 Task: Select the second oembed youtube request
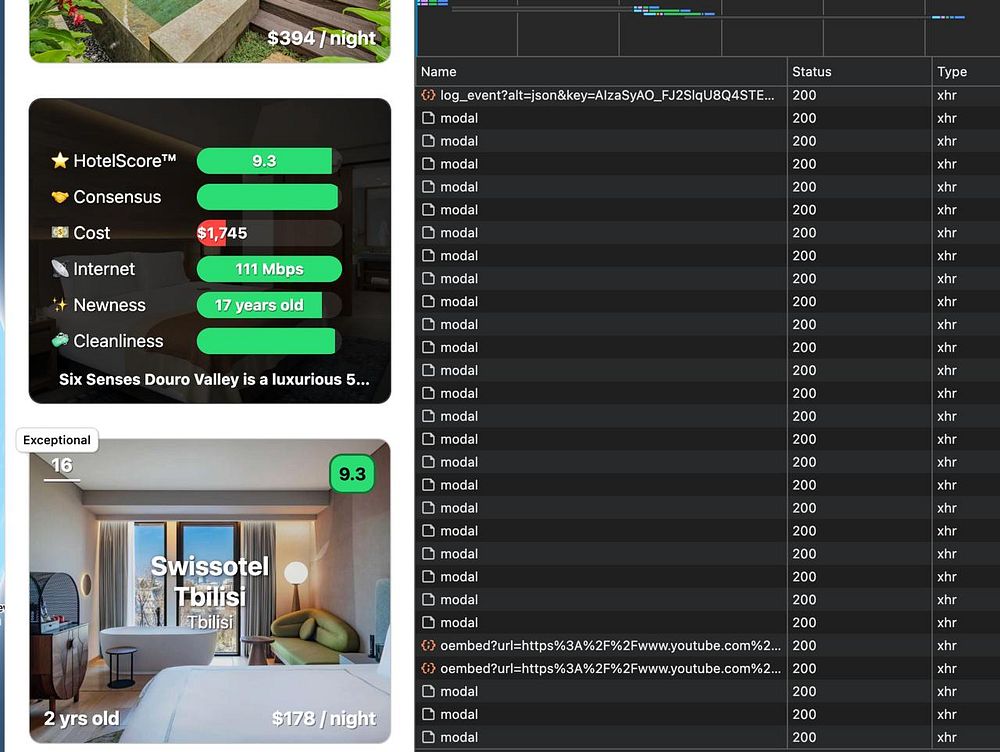pyautogui.click(x=707, y=668)
